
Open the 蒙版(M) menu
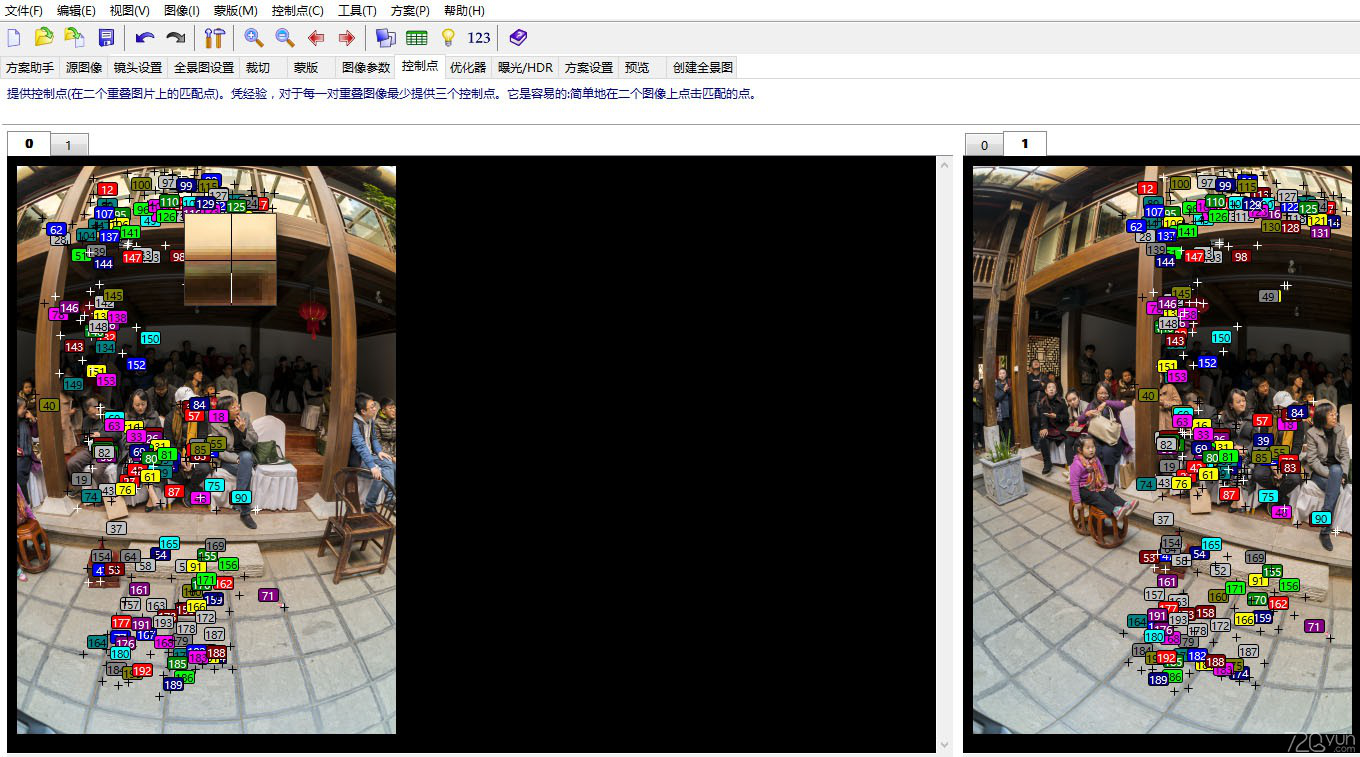click(x=235, y=10)
